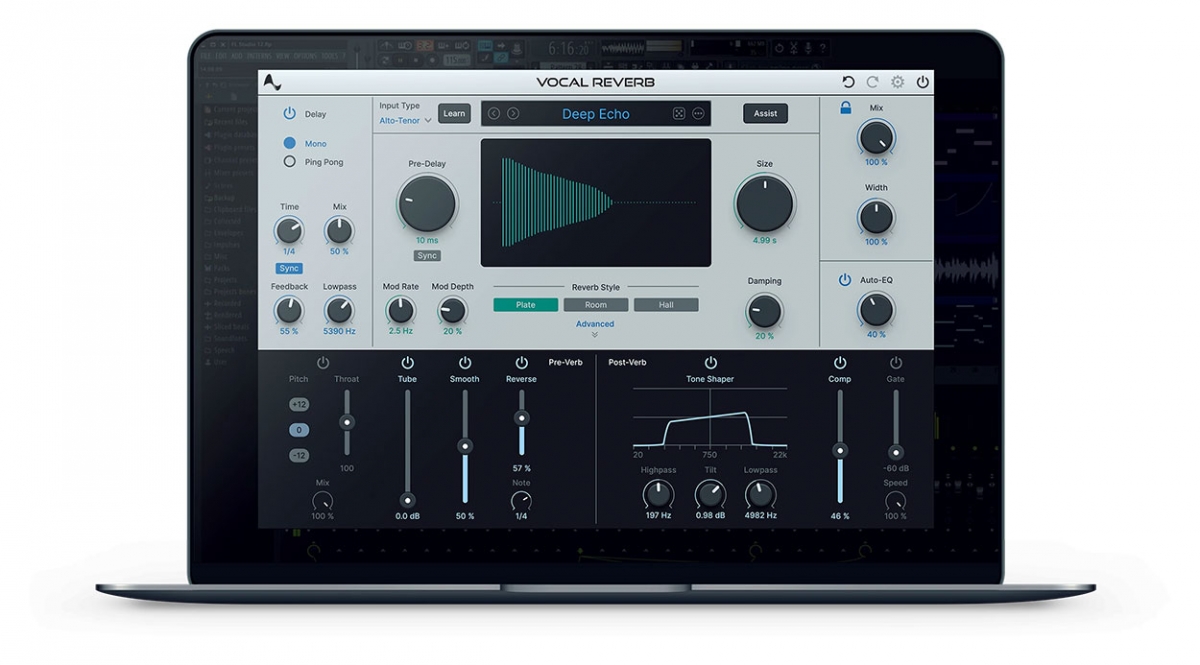The height and width of the screenshot is (665, 1200).
Task: Click the Pre-Delay knob
Action: [x=427, y=203]
